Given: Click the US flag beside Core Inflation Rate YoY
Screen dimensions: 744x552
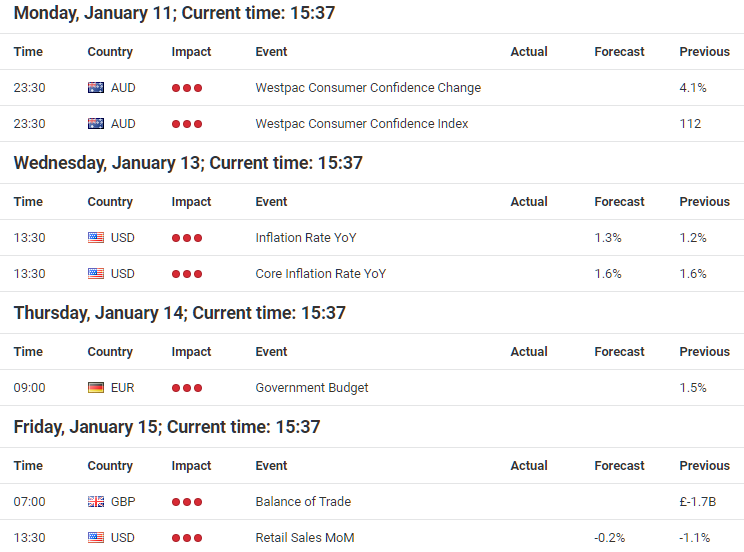Looking at the screenshot, I should [96, 274].
